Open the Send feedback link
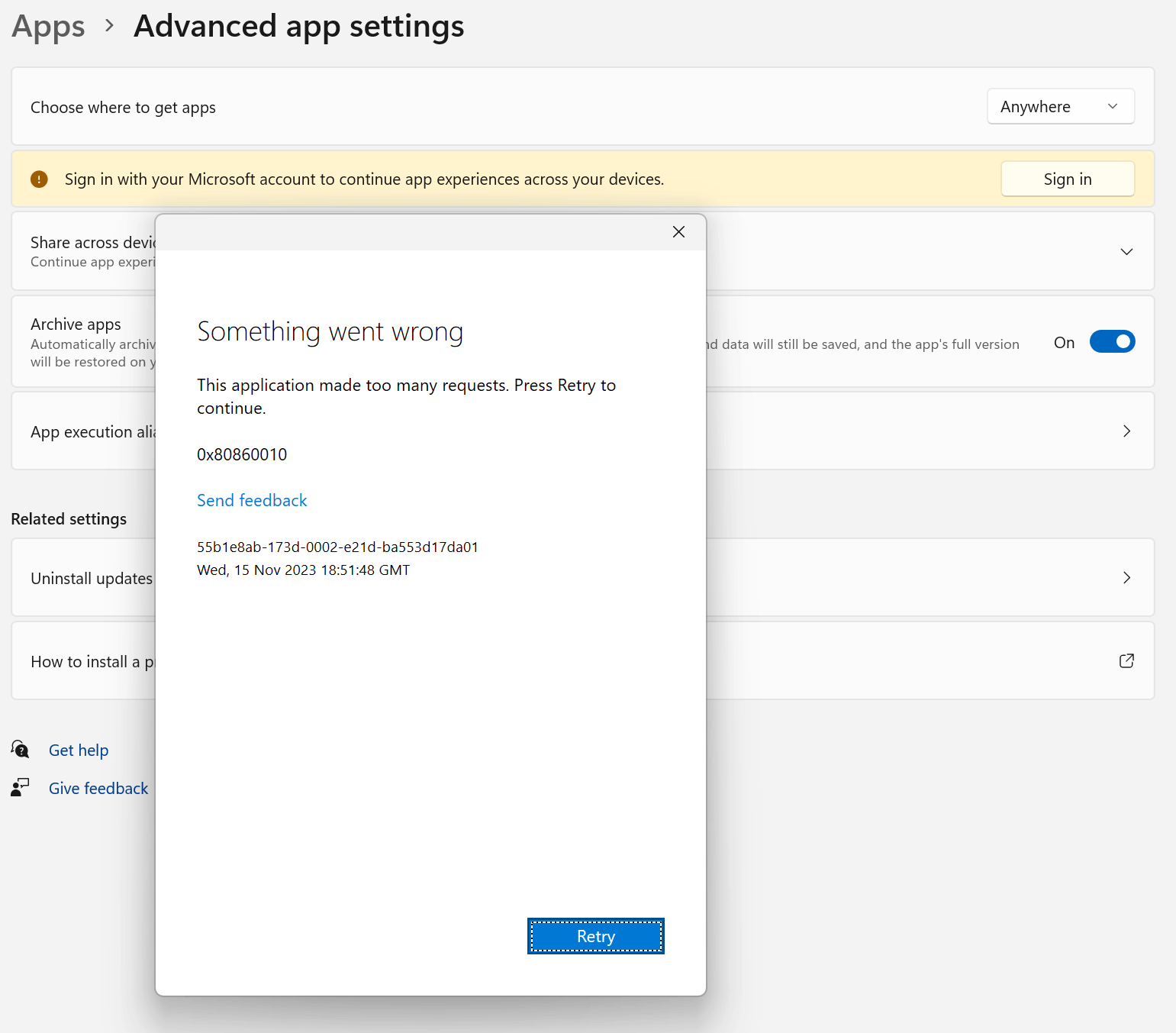This screenshot has width=1176, height=1033. [x=252, y=500]
